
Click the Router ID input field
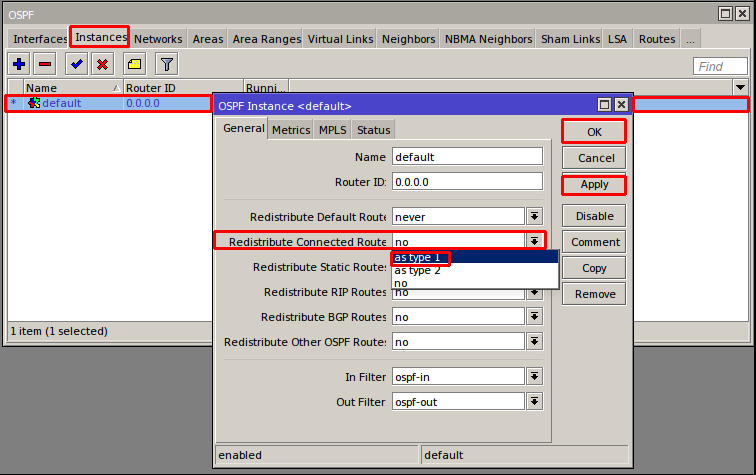point(467,182)
